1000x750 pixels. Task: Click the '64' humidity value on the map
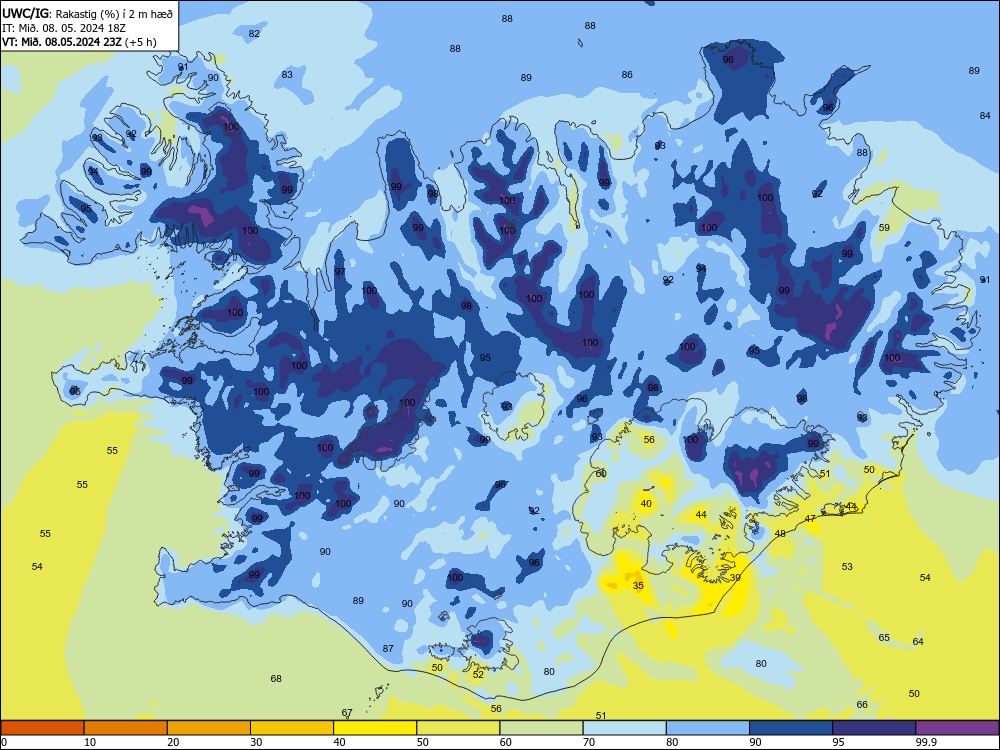[x=918, y=642]
